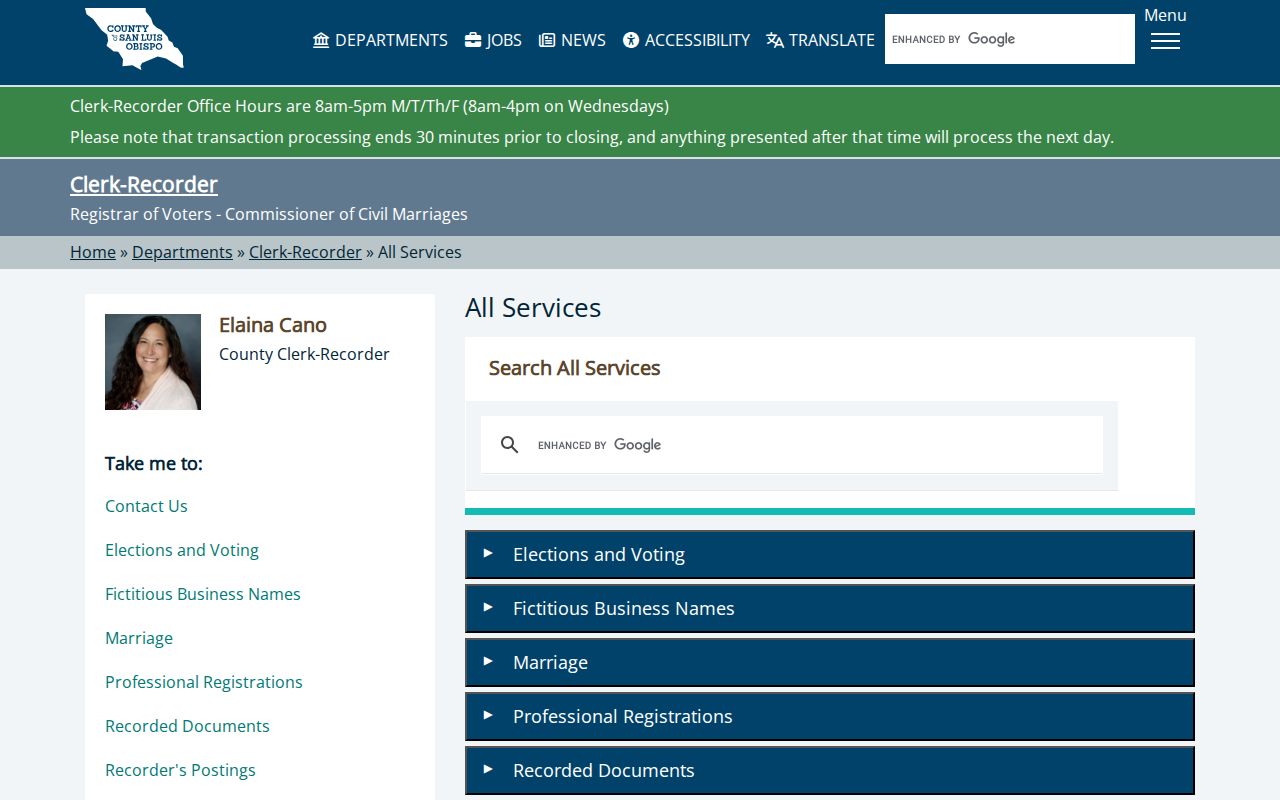Open the Marriage sidebar link
Screen dimensions: 1280x800
[x=139, y=638]
